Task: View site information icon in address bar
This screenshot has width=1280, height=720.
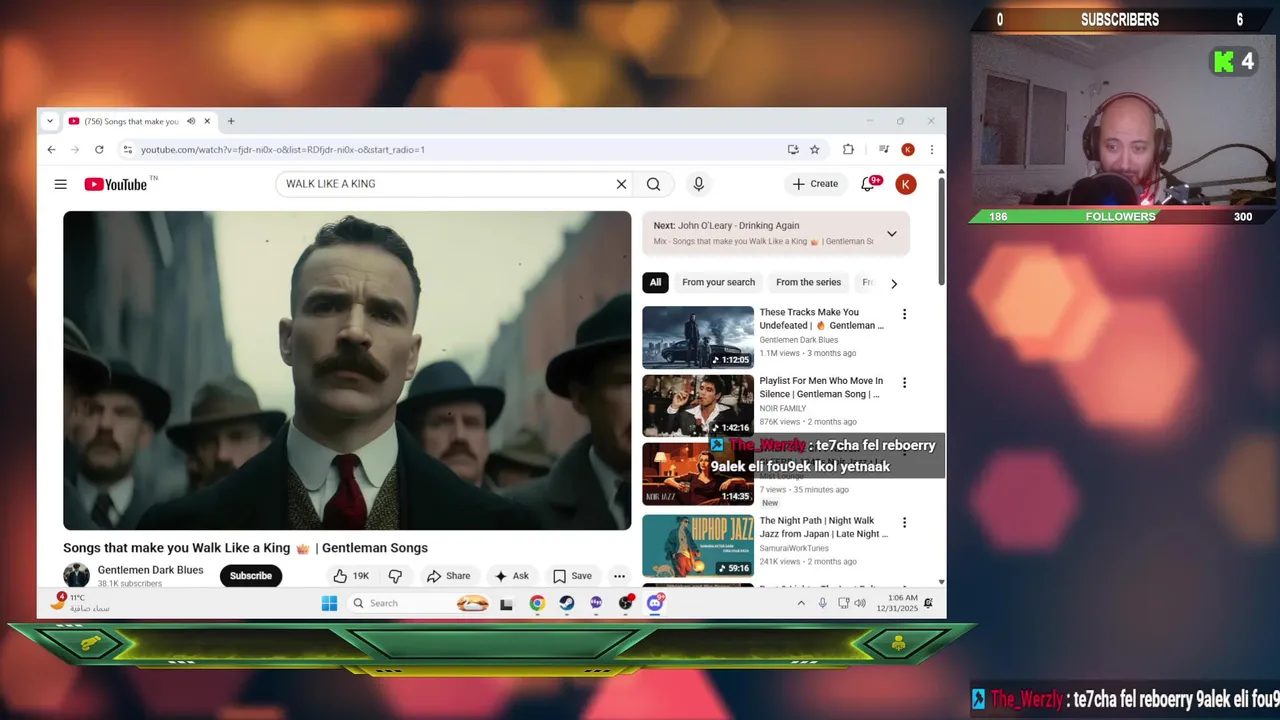Action: point(127,150)
